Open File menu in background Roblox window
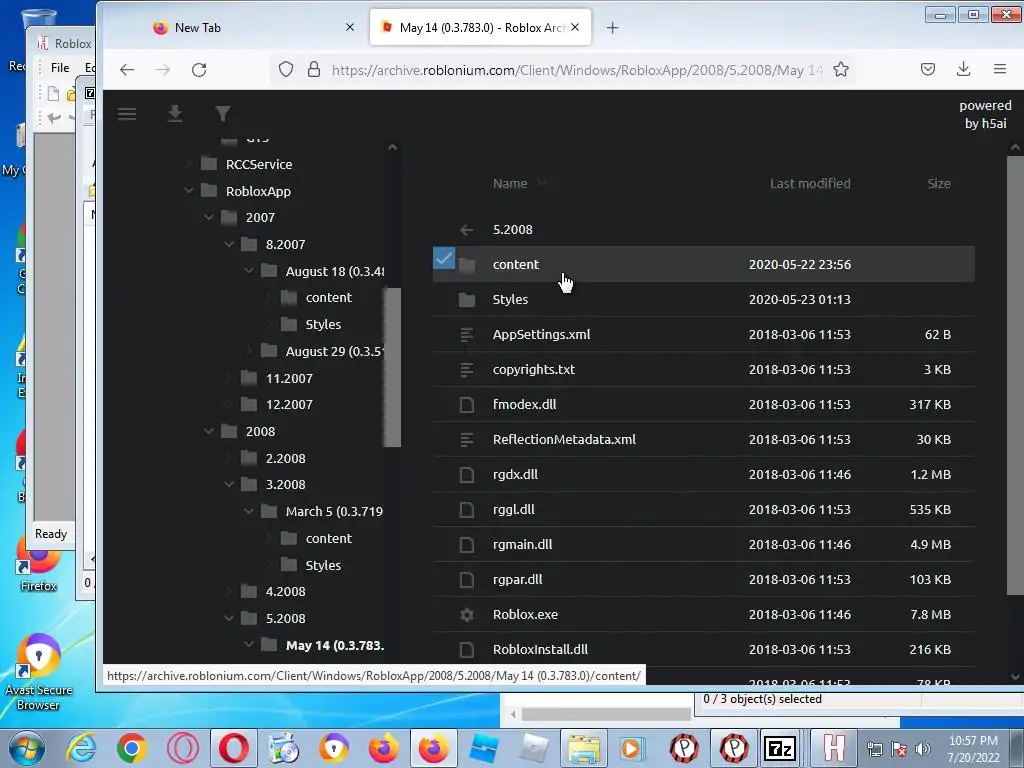The image size is (1024, 768). [60, 67]
